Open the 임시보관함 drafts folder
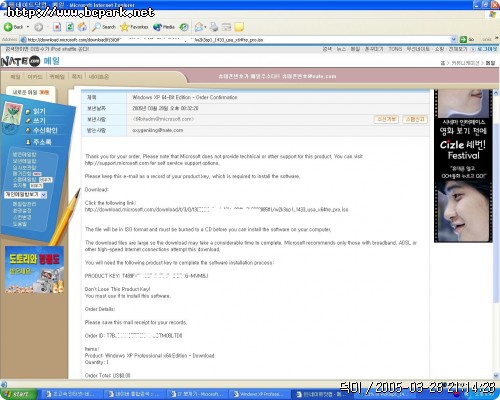500x400 pixels. coord(24,167)
